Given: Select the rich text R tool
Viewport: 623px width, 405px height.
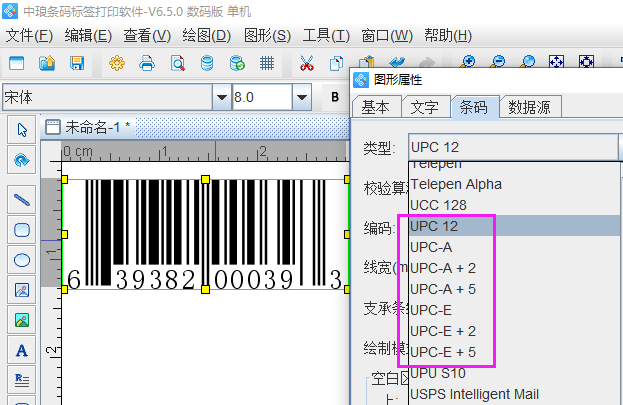Looking at the screenshot, I should click(x=22, y=380).
